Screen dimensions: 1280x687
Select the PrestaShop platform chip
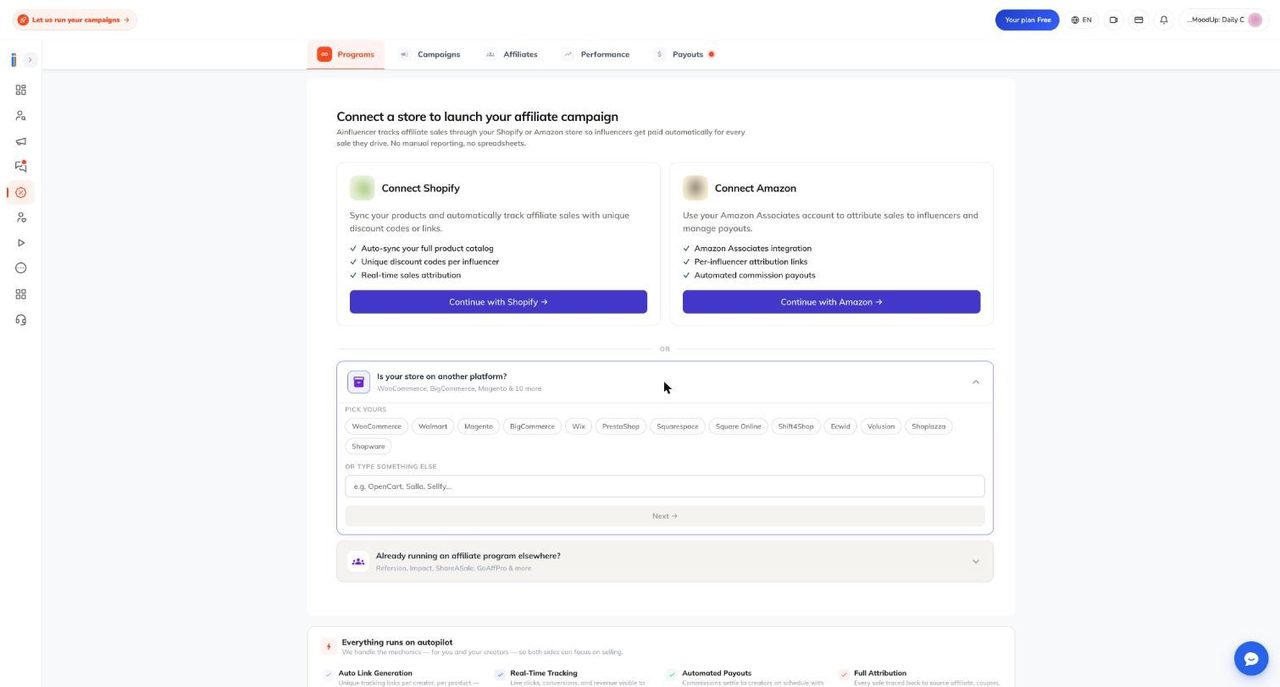click(x=621, y=426)
